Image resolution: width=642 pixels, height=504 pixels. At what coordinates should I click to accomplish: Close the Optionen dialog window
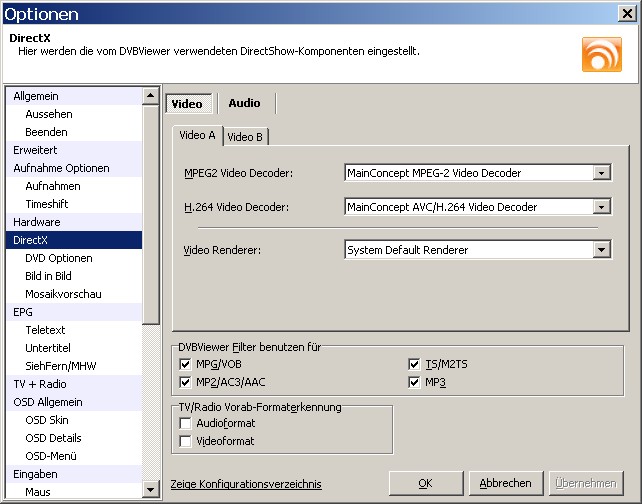[x=627, y=14]
